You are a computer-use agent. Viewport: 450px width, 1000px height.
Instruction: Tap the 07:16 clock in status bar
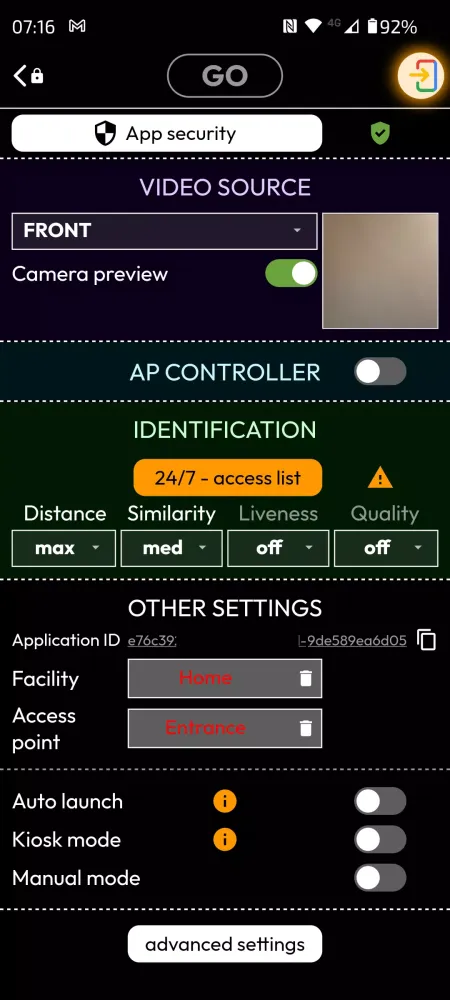coord(33,27)
